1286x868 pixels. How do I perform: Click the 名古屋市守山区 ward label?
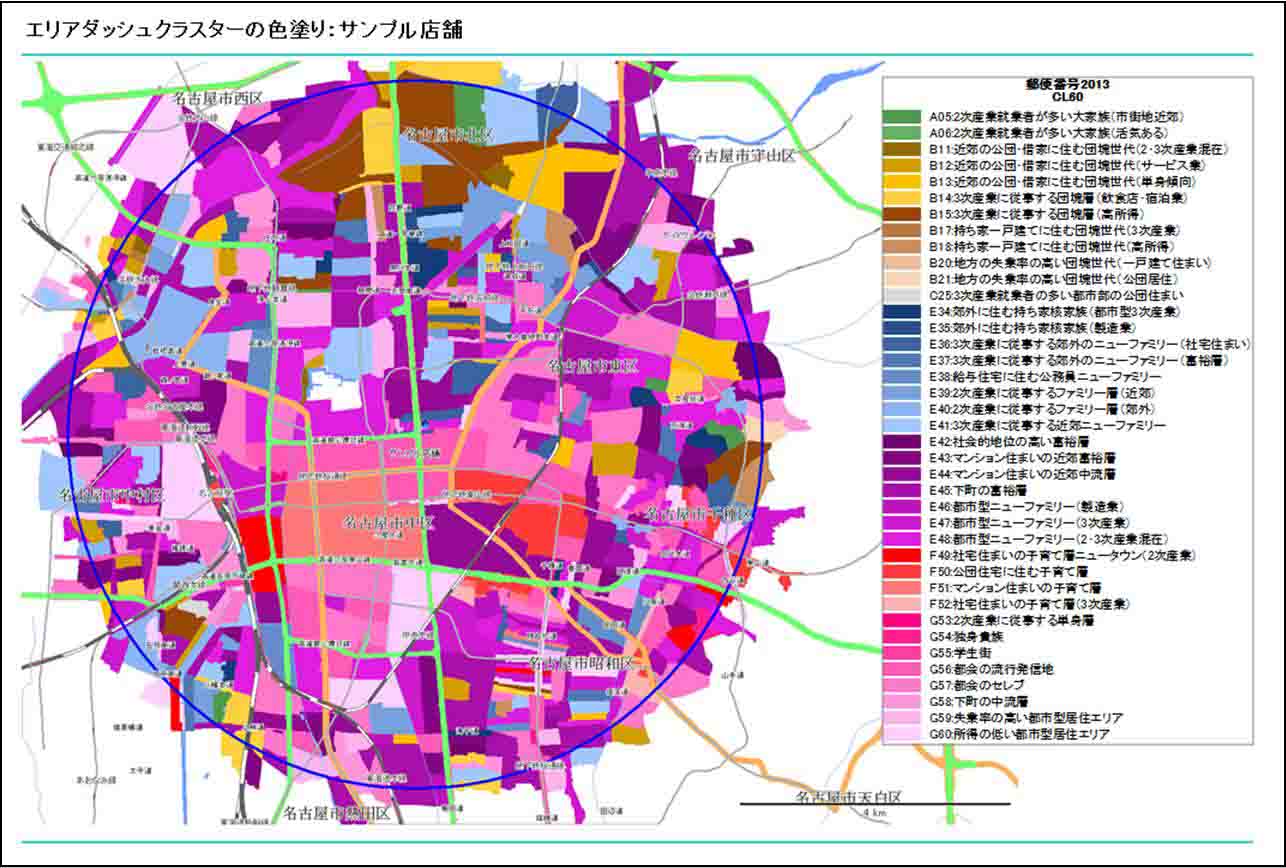[741, 155]
